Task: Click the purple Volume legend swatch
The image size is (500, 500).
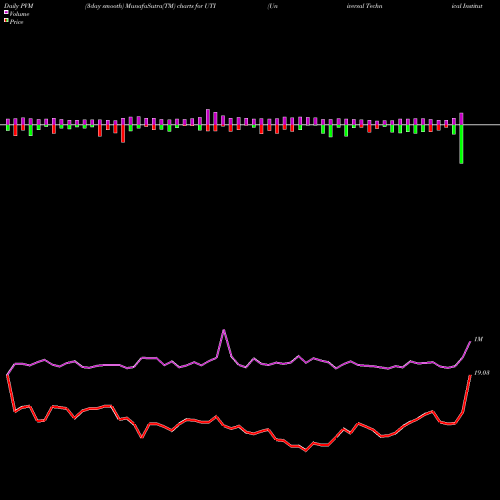Action: coord(6,12)
